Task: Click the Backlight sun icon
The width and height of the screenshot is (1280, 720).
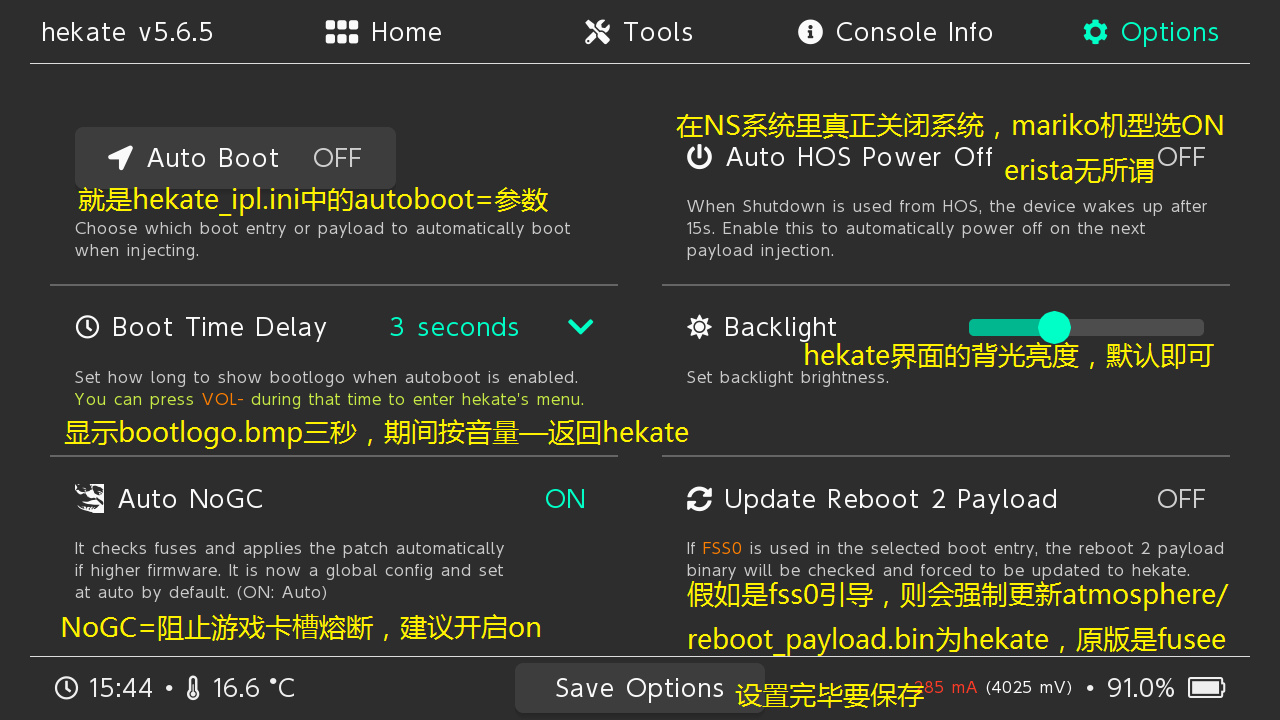Action: pyautogui.click(x=699, y=327)
